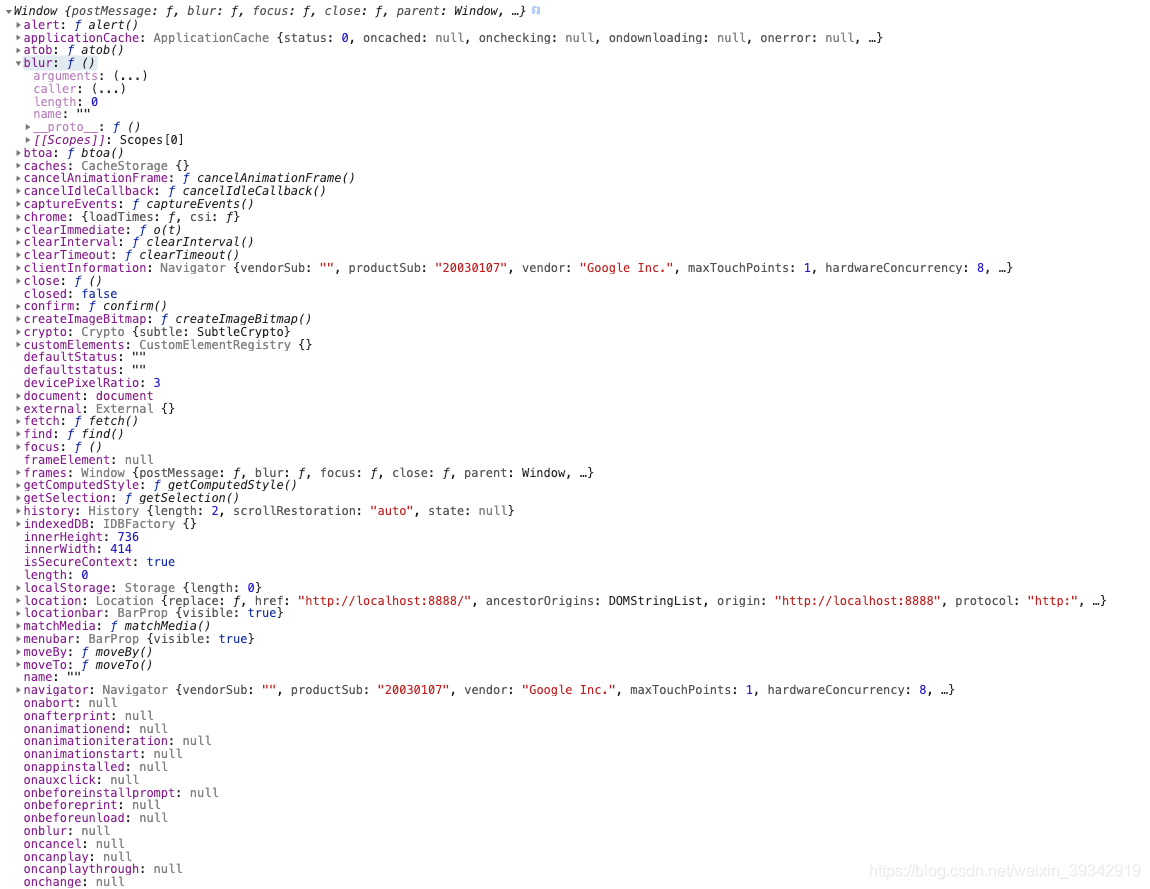
Task: Expand the cancelAnimationFrame property
Action: click(18, 178)
